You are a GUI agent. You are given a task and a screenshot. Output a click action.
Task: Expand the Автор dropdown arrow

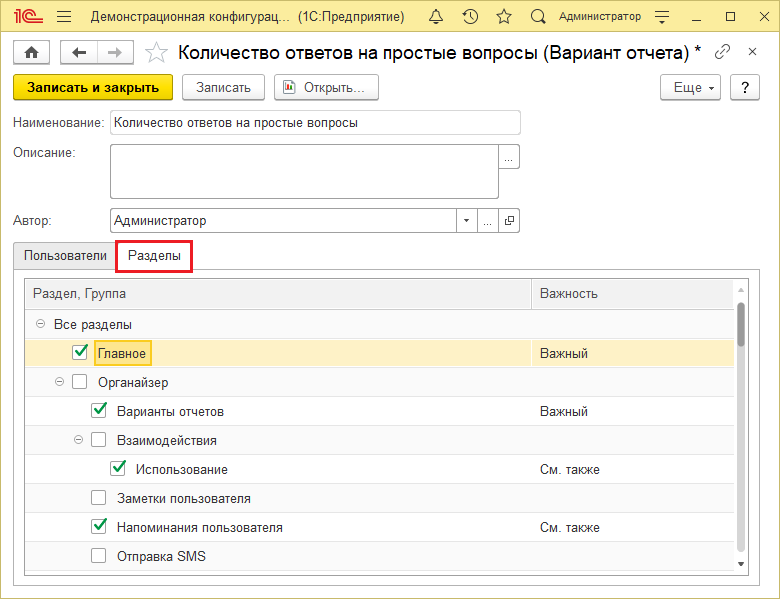467,220
